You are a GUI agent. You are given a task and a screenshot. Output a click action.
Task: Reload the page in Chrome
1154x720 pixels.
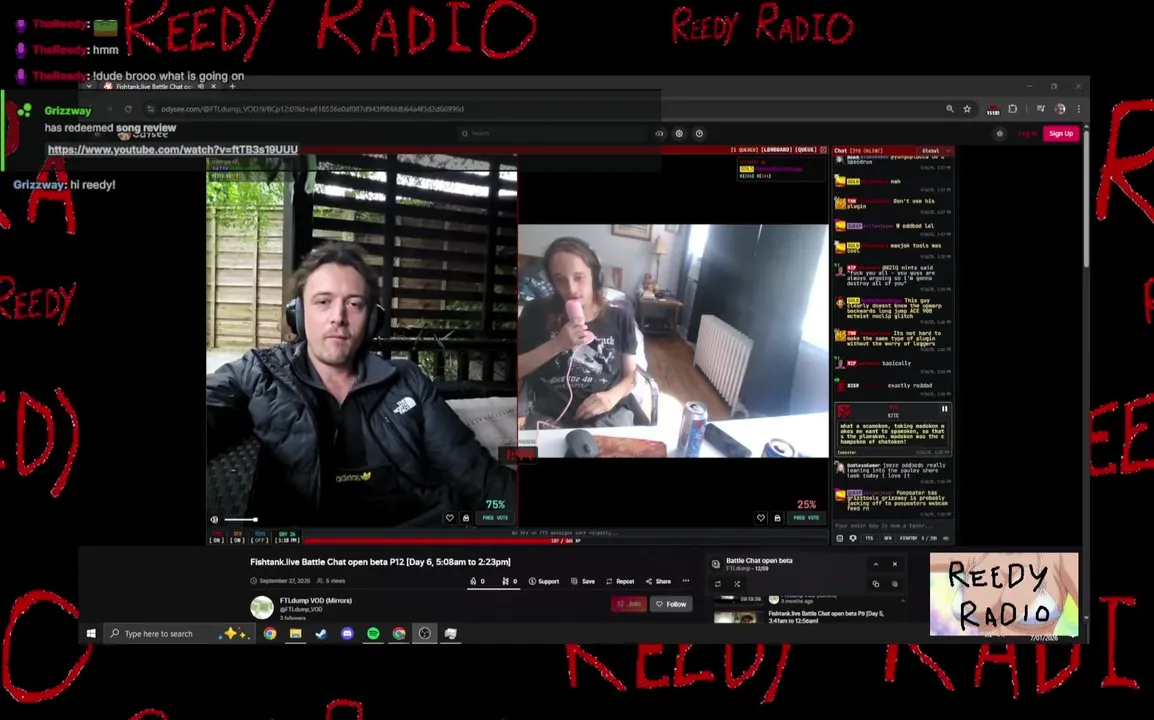pos(128,109)
